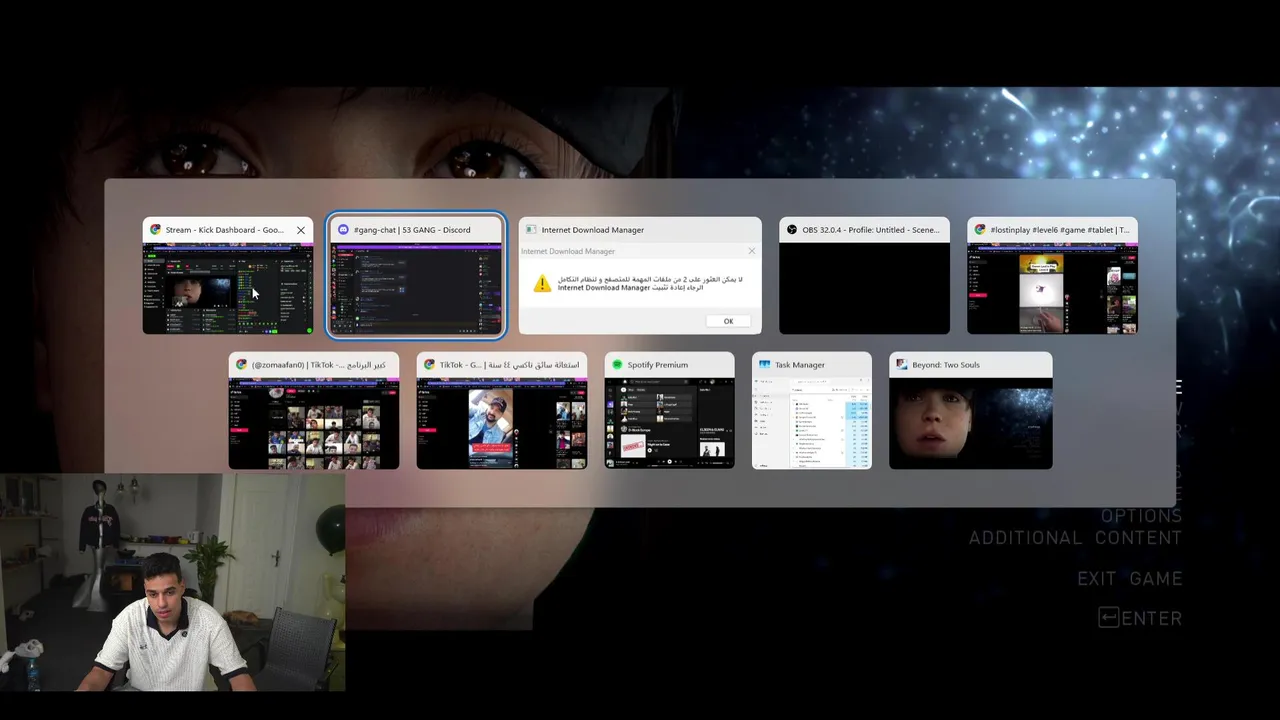This screenshot has width=1280, height=720.
Task: Select EXIT GAME in game menu
Action: coord(1130,579)
